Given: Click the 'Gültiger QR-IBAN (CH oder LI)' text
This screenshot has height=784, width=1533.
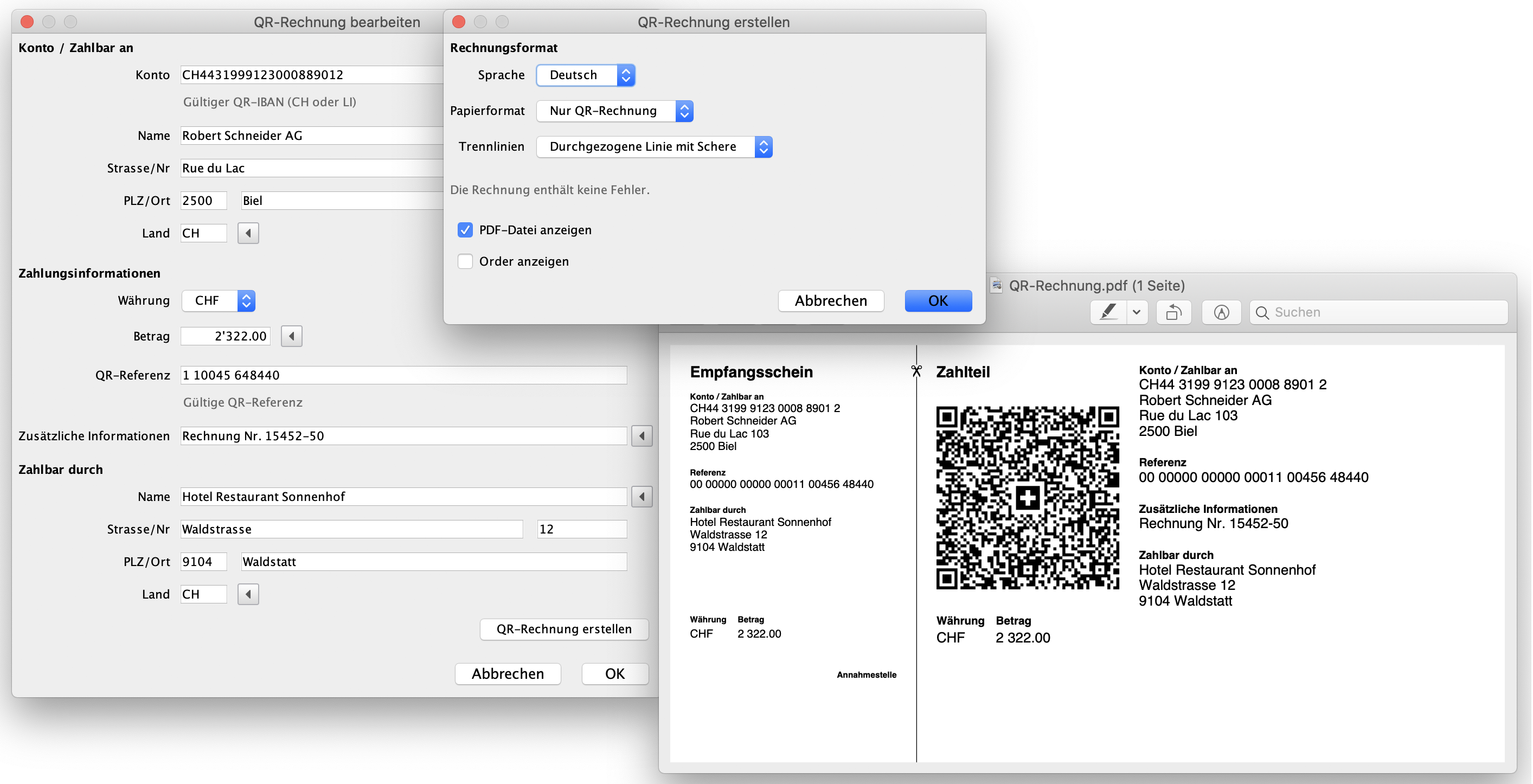Looking at the screenshot, I should tap(270, 102).
